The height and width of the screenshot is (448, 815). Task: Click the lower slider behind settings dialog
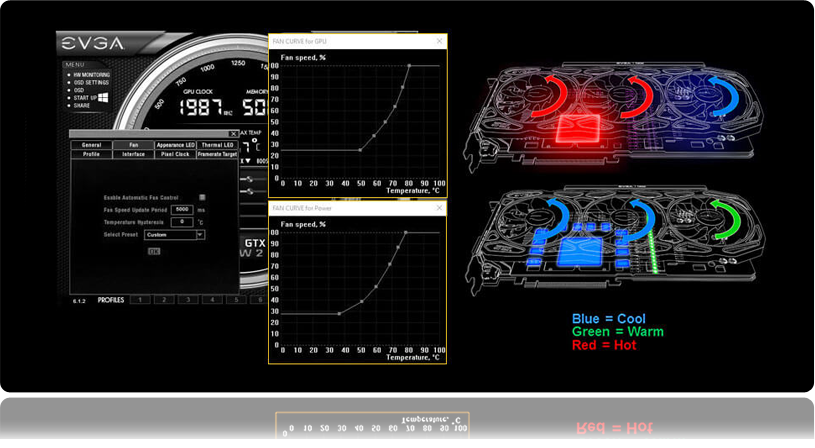249,192
